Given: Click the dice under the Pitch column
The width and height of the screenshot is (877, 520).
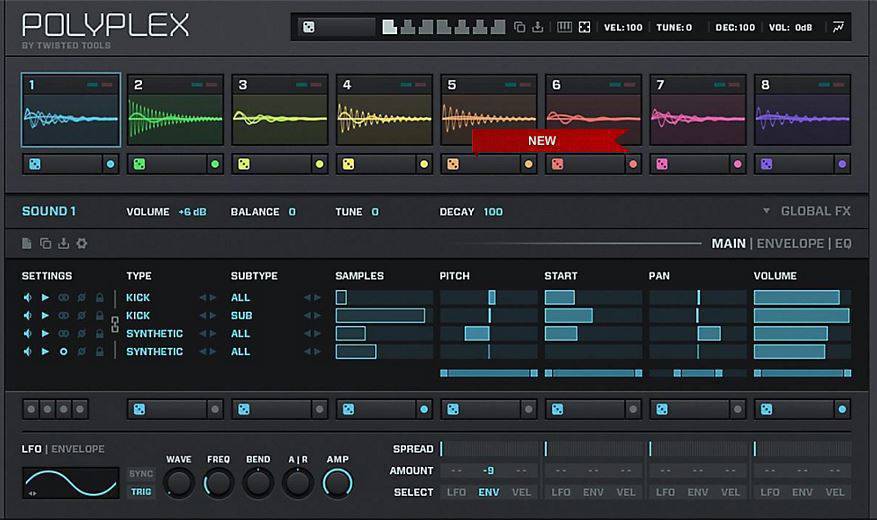Looking at the screenshot, I should click(452, 409).
